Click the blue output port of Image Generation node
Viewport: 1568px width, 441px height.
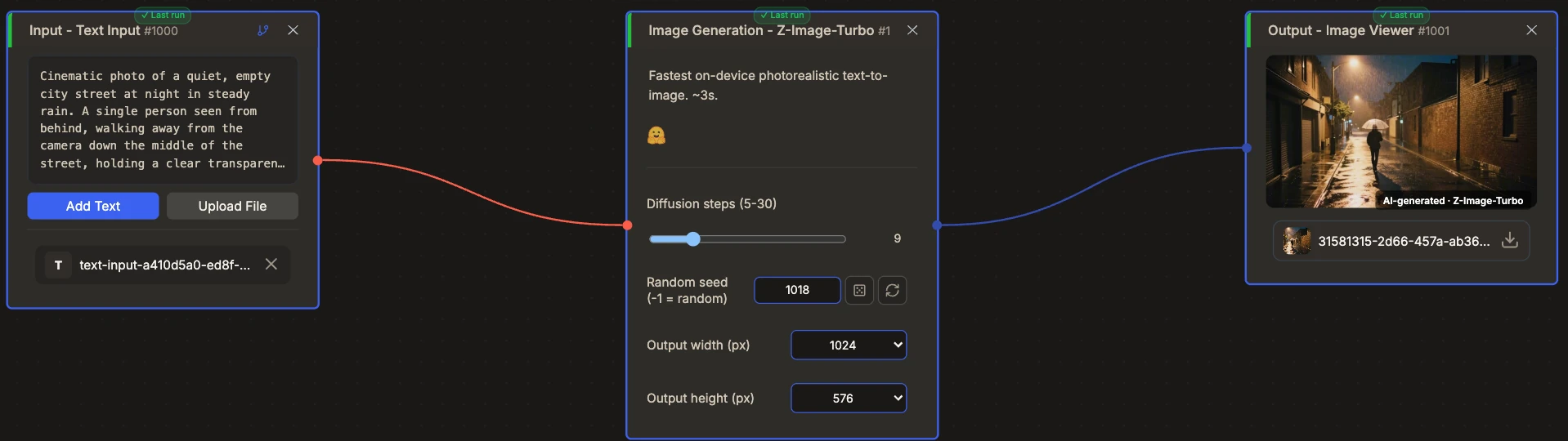[x=937, y=225]
